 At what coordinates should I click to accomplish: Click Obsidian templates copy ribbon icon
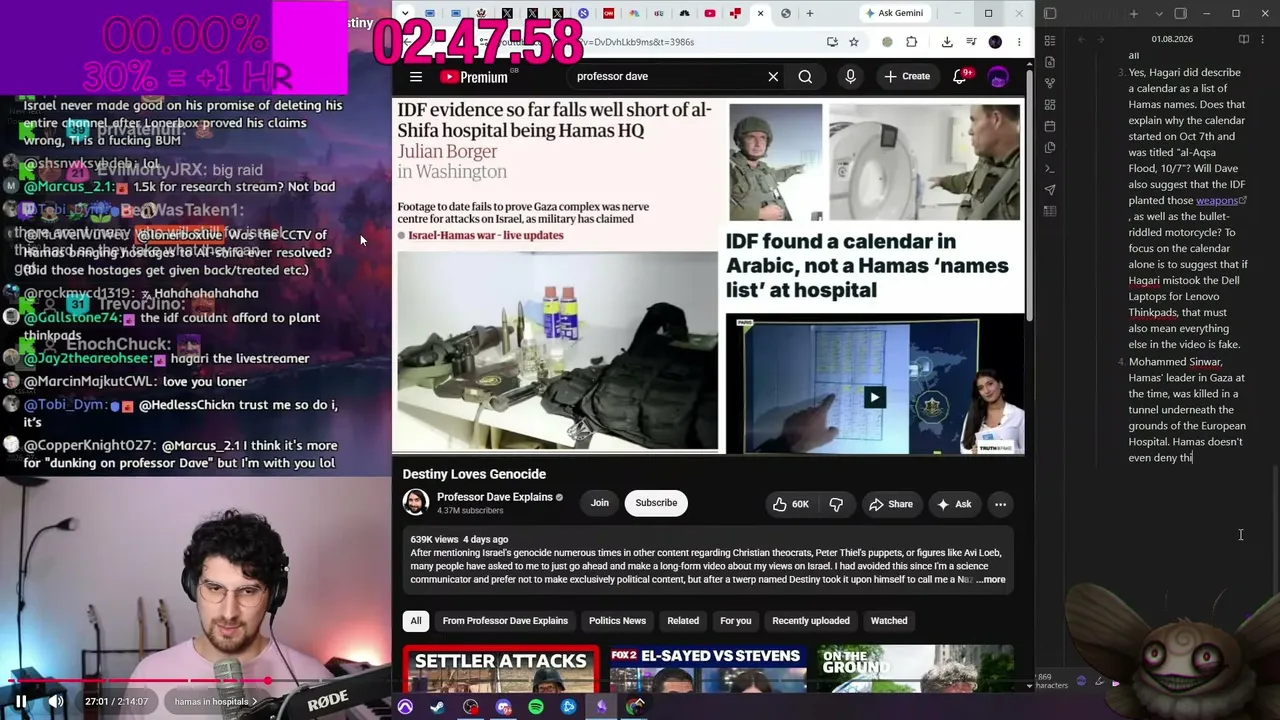click(x=1049, y=147)
